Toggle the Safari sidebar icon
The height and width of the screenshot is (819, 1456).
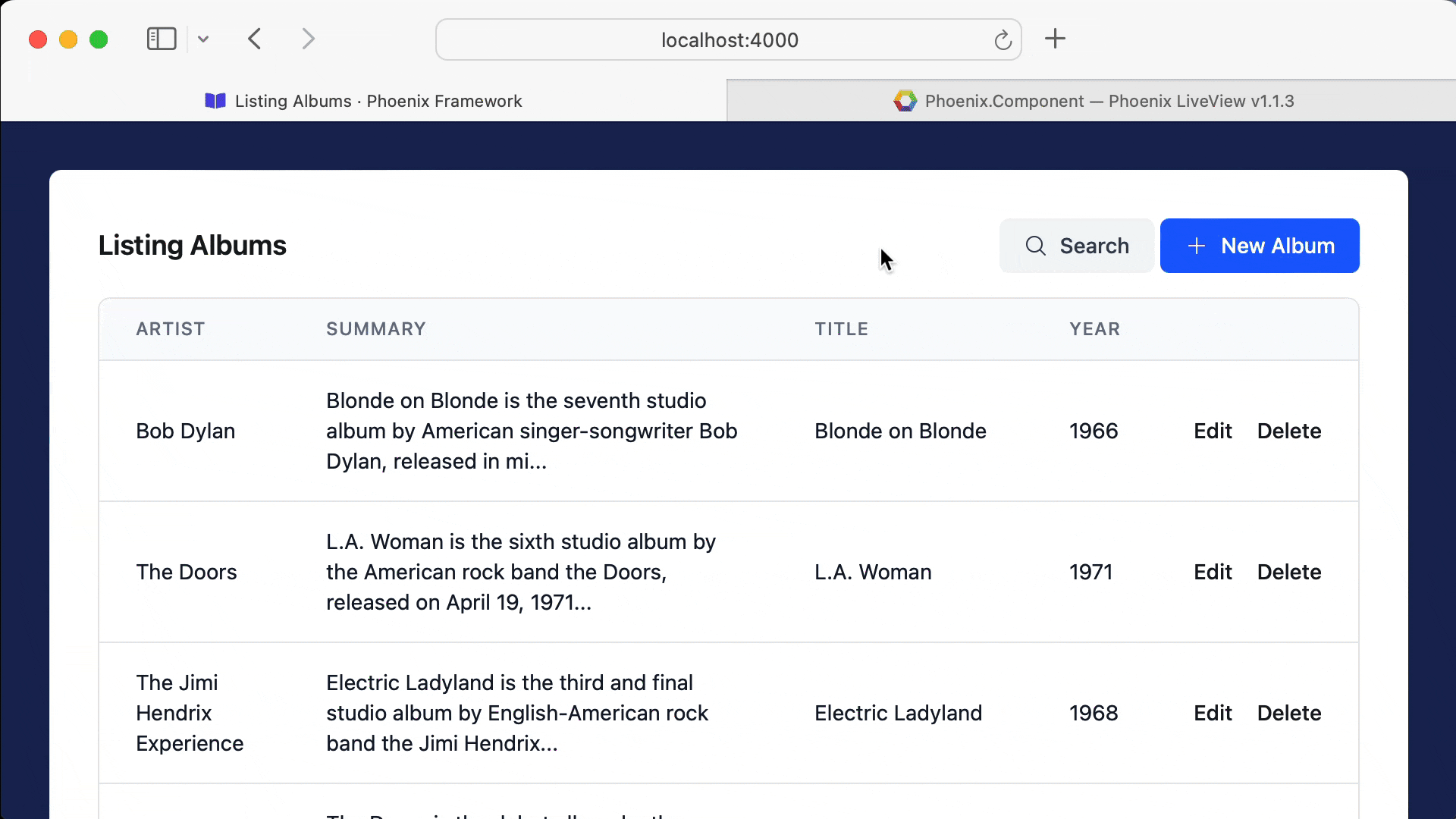pyautogui.click(x=162, y=39)
